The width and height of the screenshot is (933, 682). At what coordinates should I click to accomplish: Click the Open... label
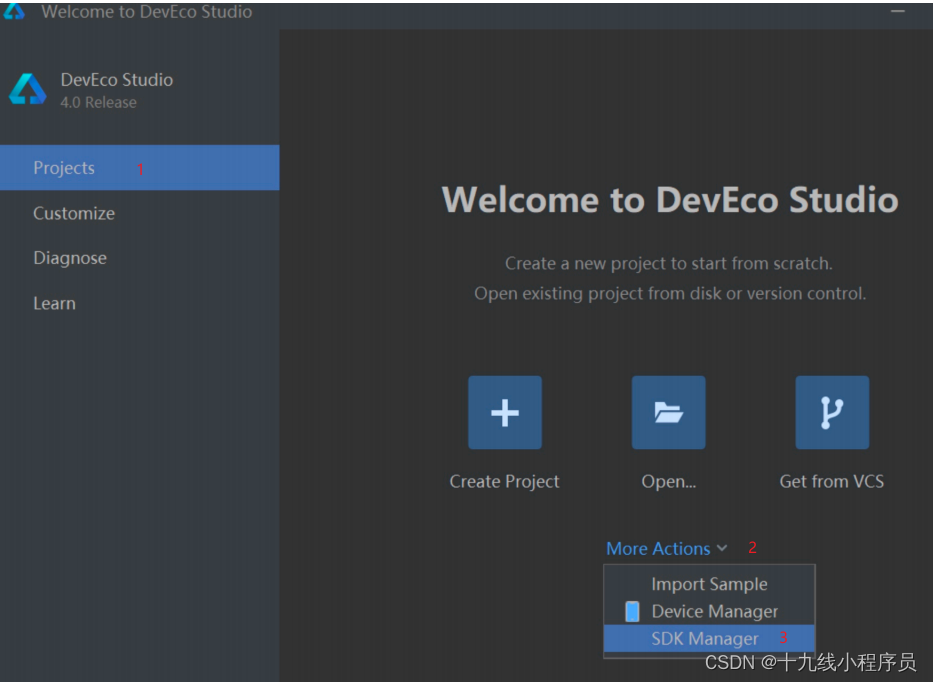[x=668, y=481]
